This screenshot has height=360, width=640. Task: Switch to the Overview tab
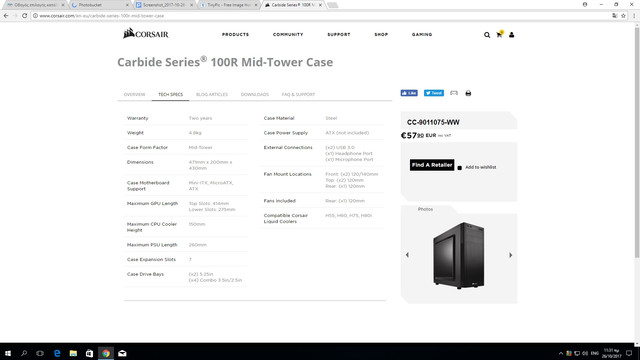pos(134,94)
